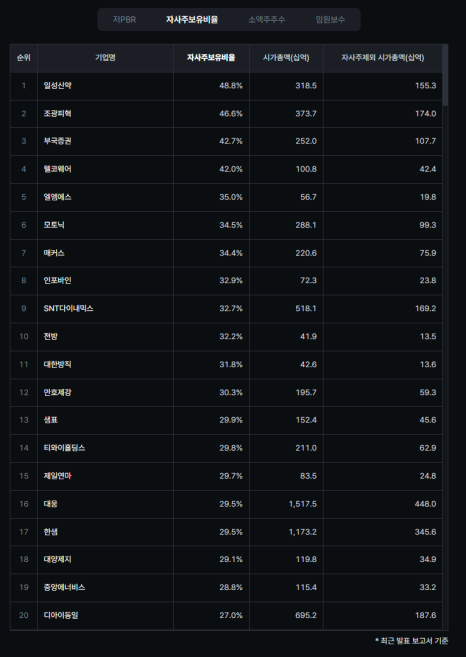Click 티와이홀딩스 company name
The image size is (466, 657).
coord(64,448)
